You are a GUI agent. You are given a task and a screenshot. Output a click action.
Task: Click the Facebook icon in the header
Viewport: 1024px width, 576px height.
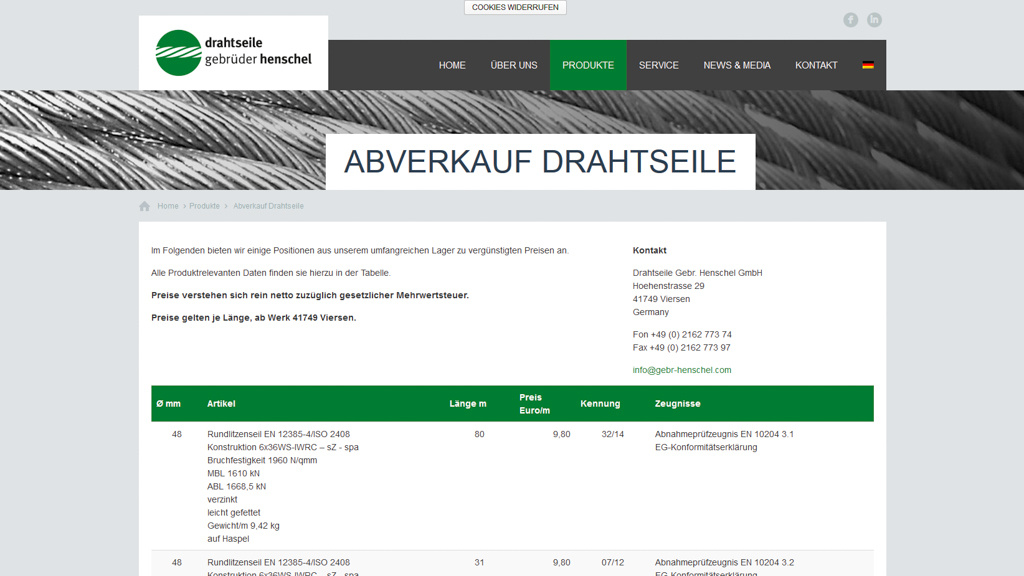point(850,20)
